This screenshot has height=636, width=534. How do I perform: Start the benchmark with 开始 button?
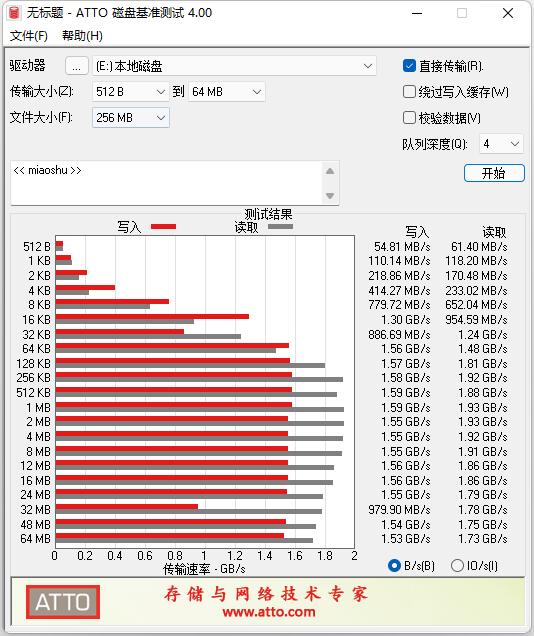pyautogui.click(x=494, y=174)
